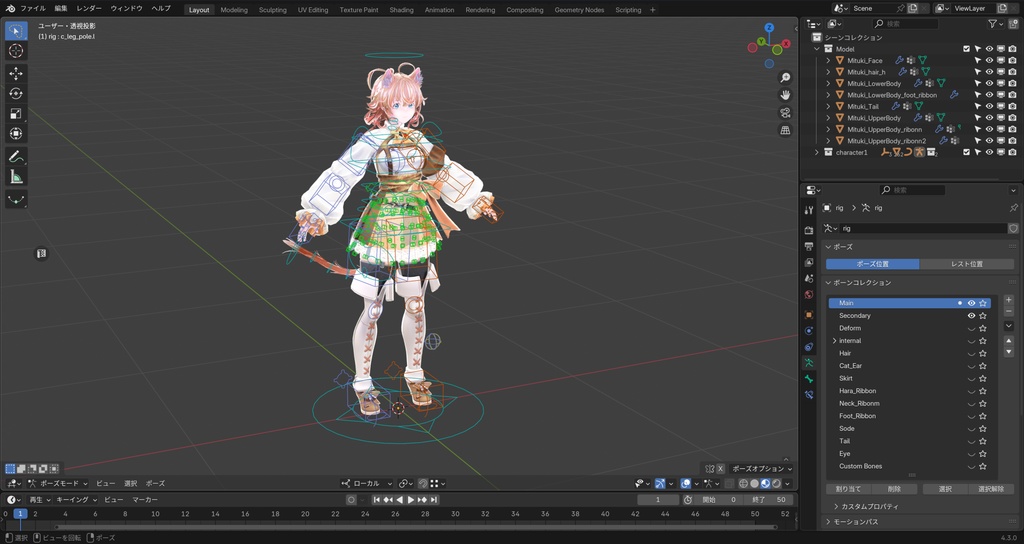Open Scene properties tab icon

(809, 279)
